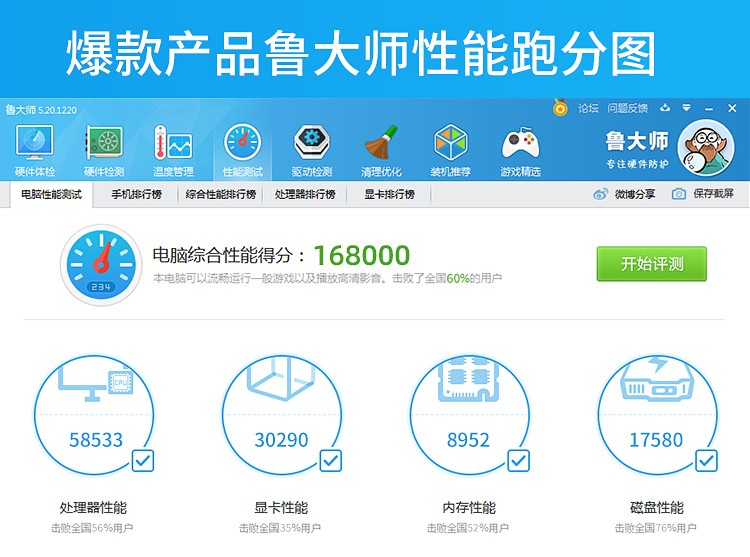750x557 pixels.
Task: Click the 处理器性能 label
Action: pyautogui.click(x=93, y=507)
